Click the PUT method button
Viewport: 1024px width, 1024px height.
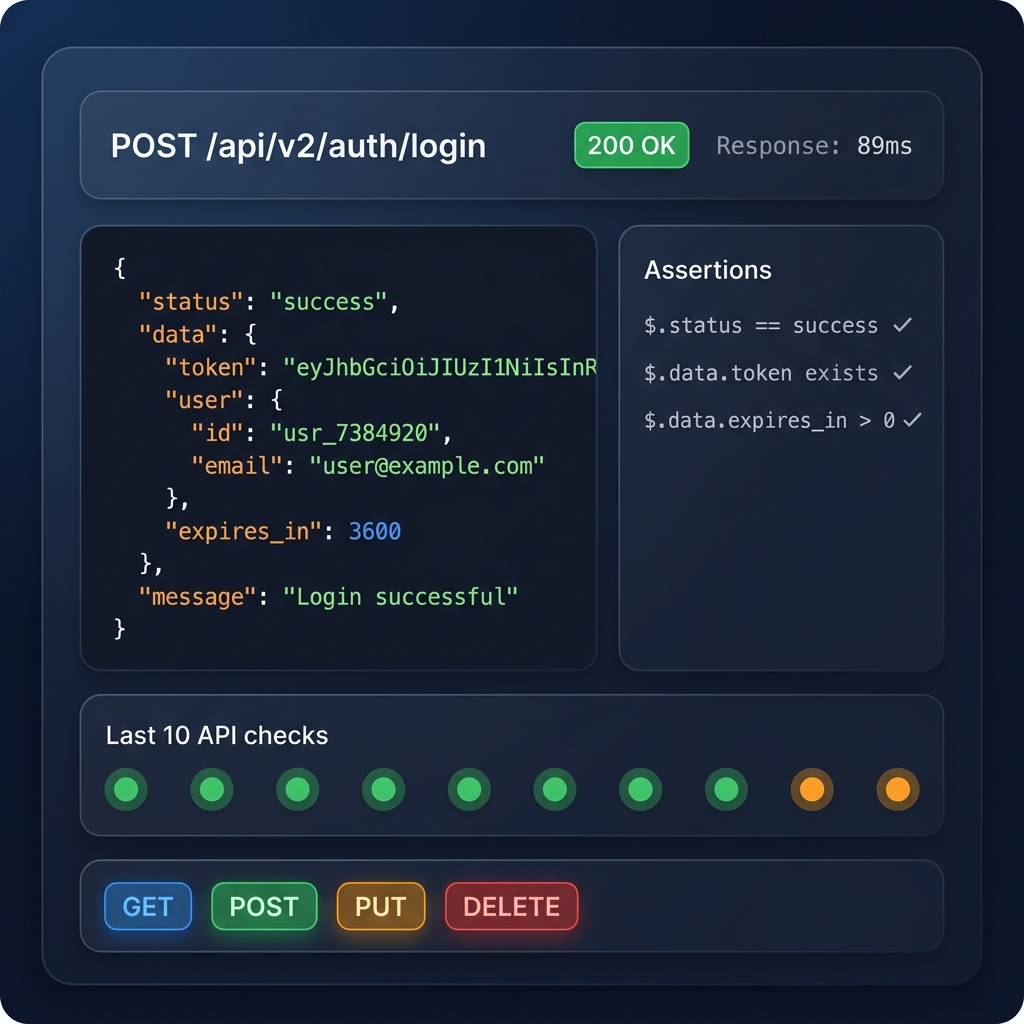tap(381, 907)
